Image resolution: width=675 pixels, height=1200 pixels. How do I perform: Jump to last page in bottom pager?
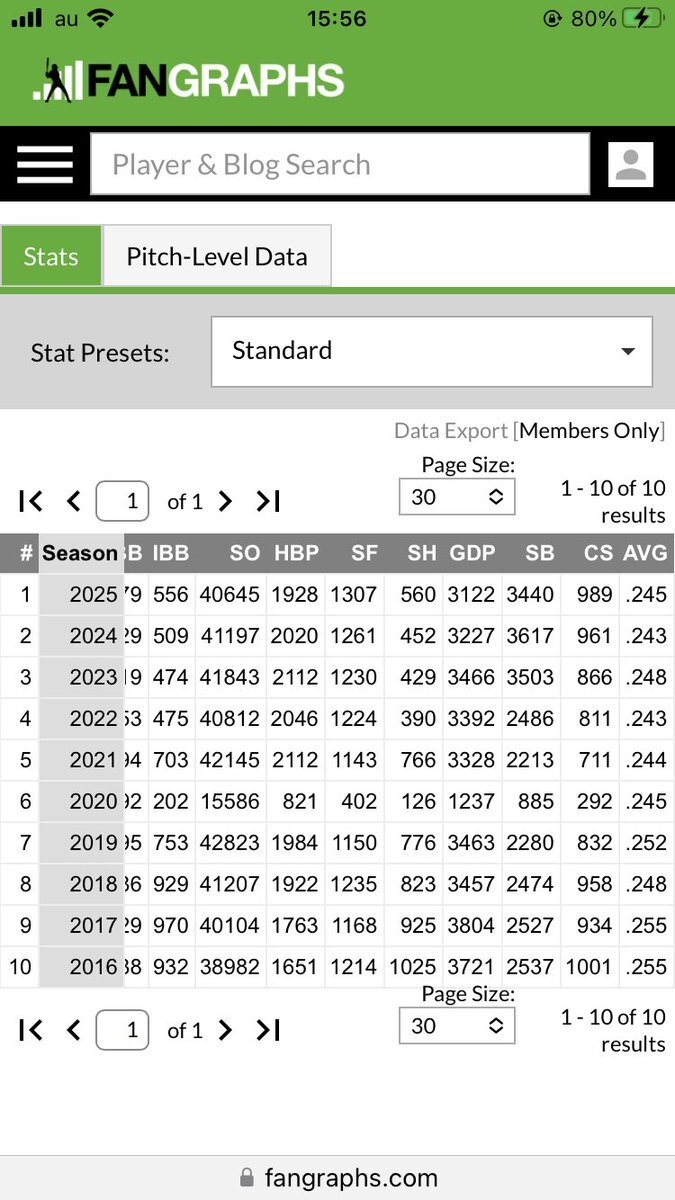tap(268, 1030)
